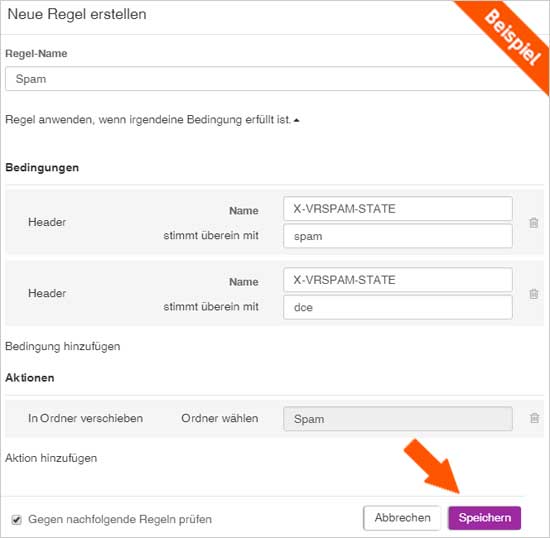Image resolution: width=550 pixels, height=538 pixels.
Task: Edit the match value field 'dce'
Action: (398, 308)
